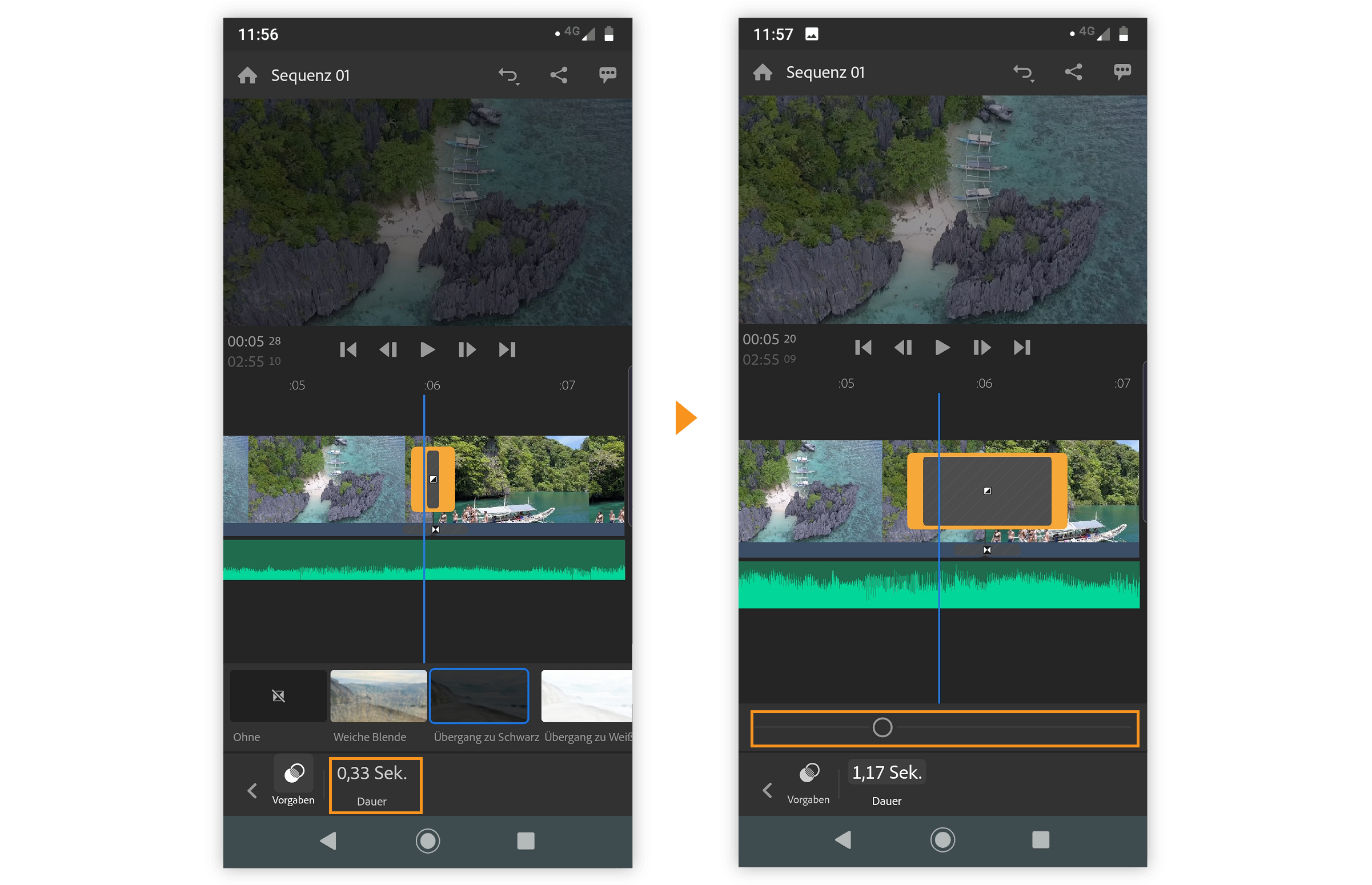
Task: Tap the small transition marker below left clips
Action: click(x=435, y=530)
